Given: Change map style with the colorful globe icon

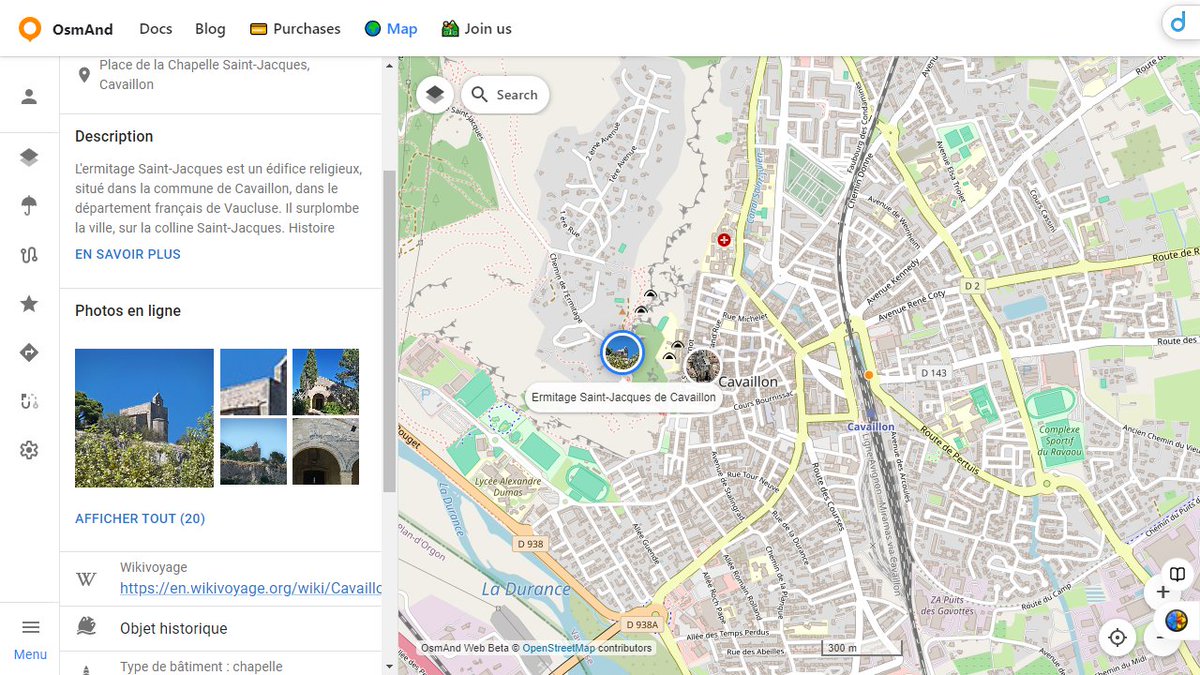Looking at the screenshot, I should pyautogui.click(x=1175, y=620).
